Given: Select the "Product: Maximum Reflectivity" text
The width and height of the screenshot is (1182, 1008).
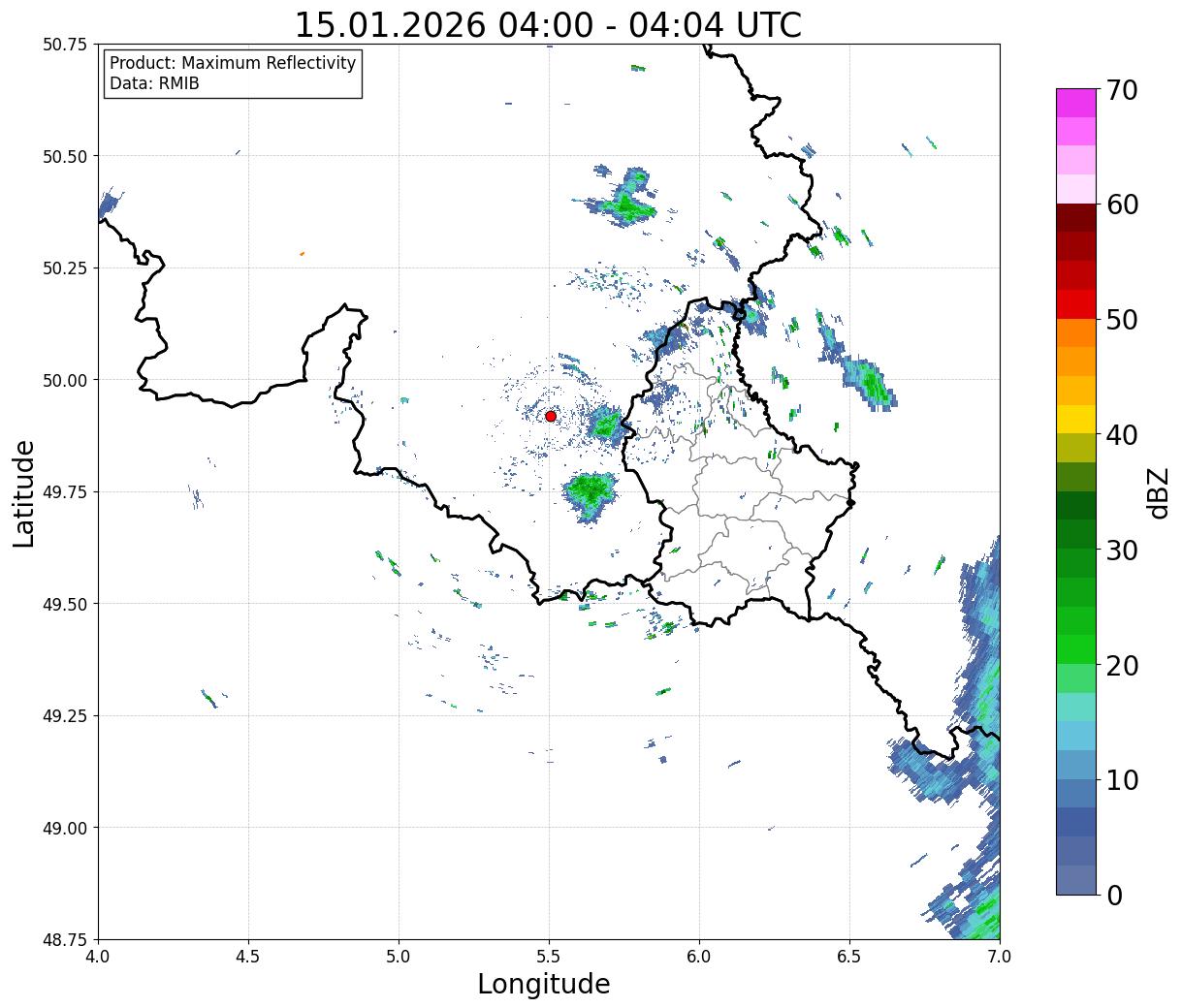Looking at the screenshot, I should click(x=233, y=63).
